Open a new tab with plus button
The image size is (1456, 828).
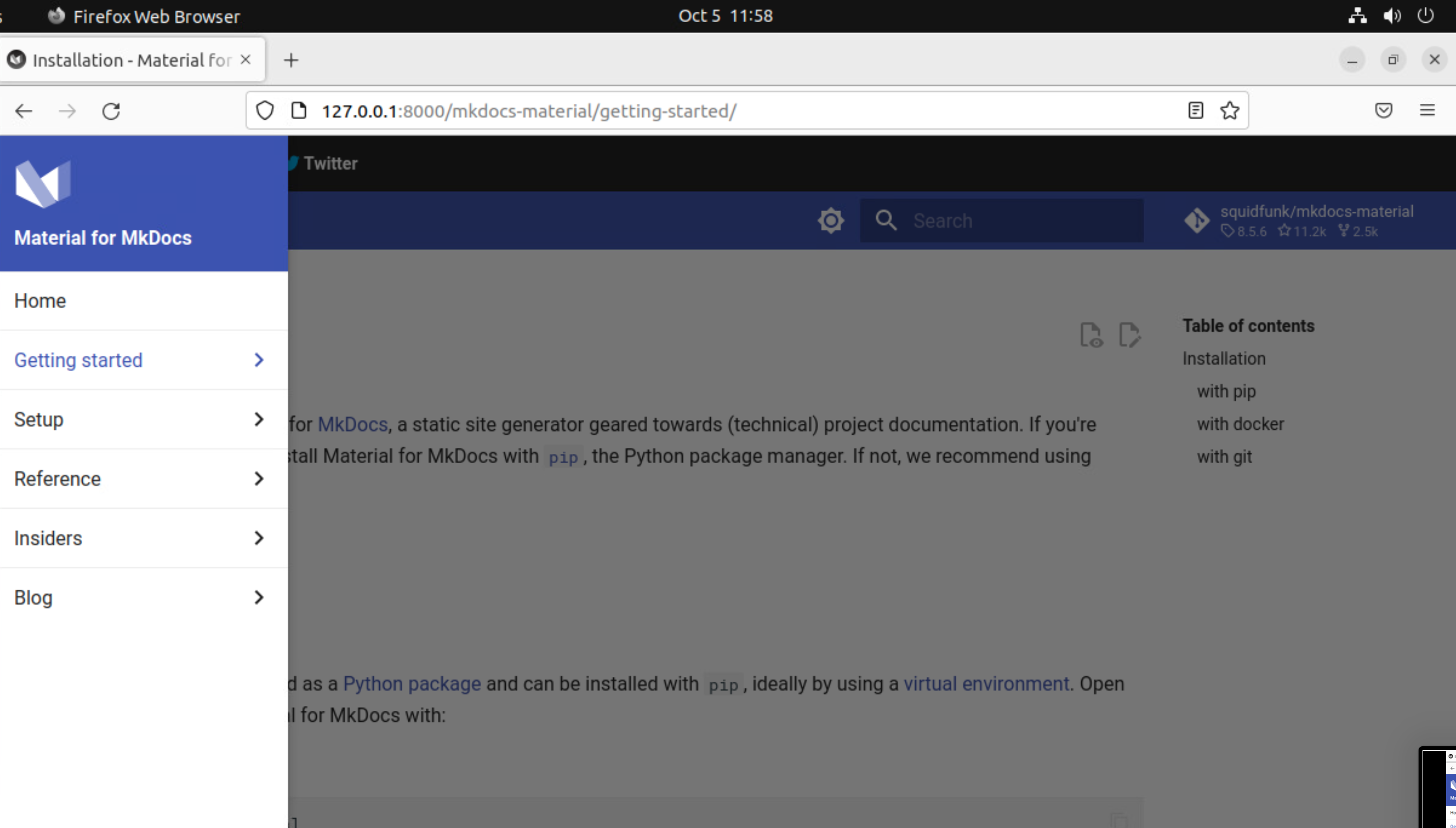tap(291, 60)
